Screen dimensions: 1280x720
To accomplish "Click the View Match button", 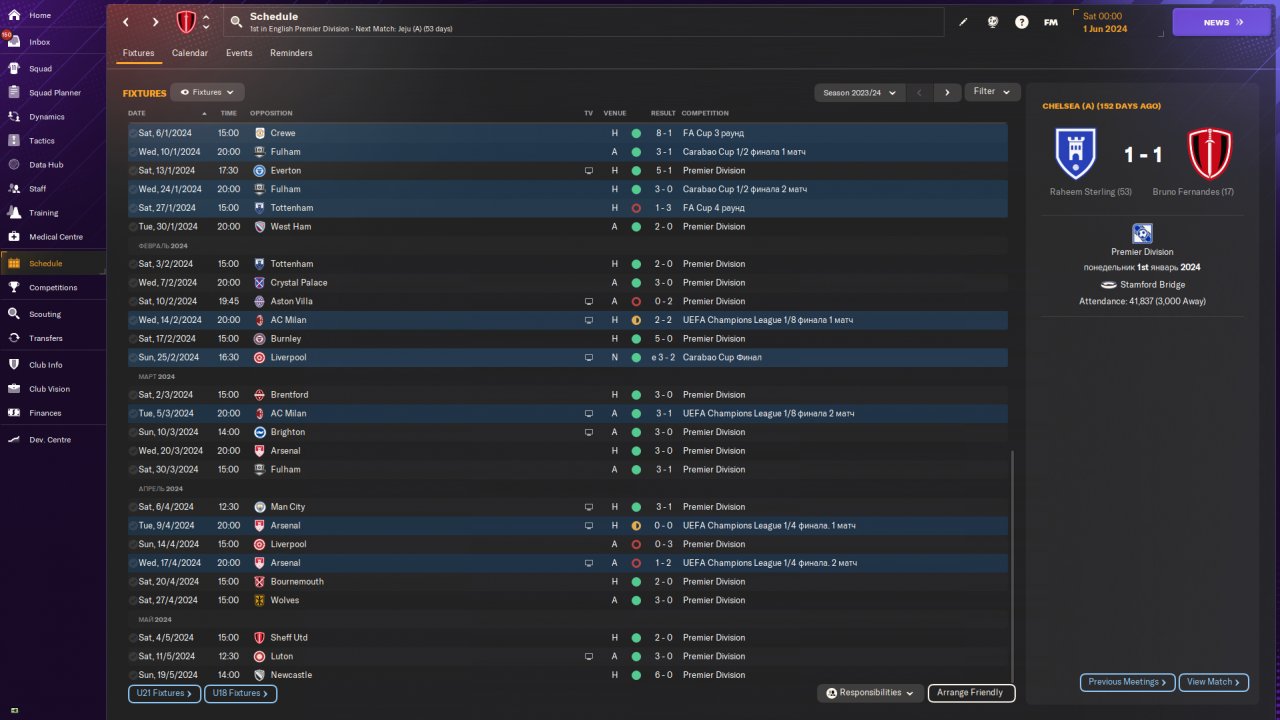I will coord(1214,682).
